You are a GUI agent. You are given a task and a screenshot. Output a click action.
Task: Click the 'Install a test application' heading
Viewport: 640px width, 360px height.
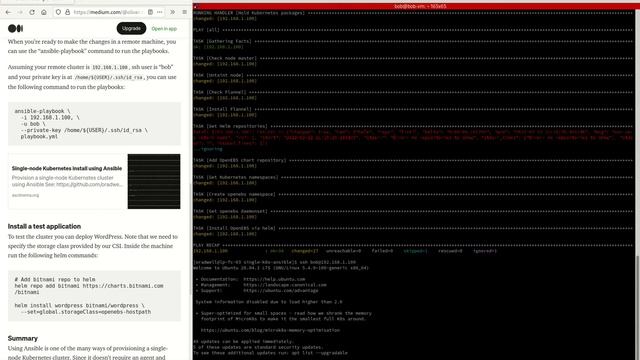(44, 226)
